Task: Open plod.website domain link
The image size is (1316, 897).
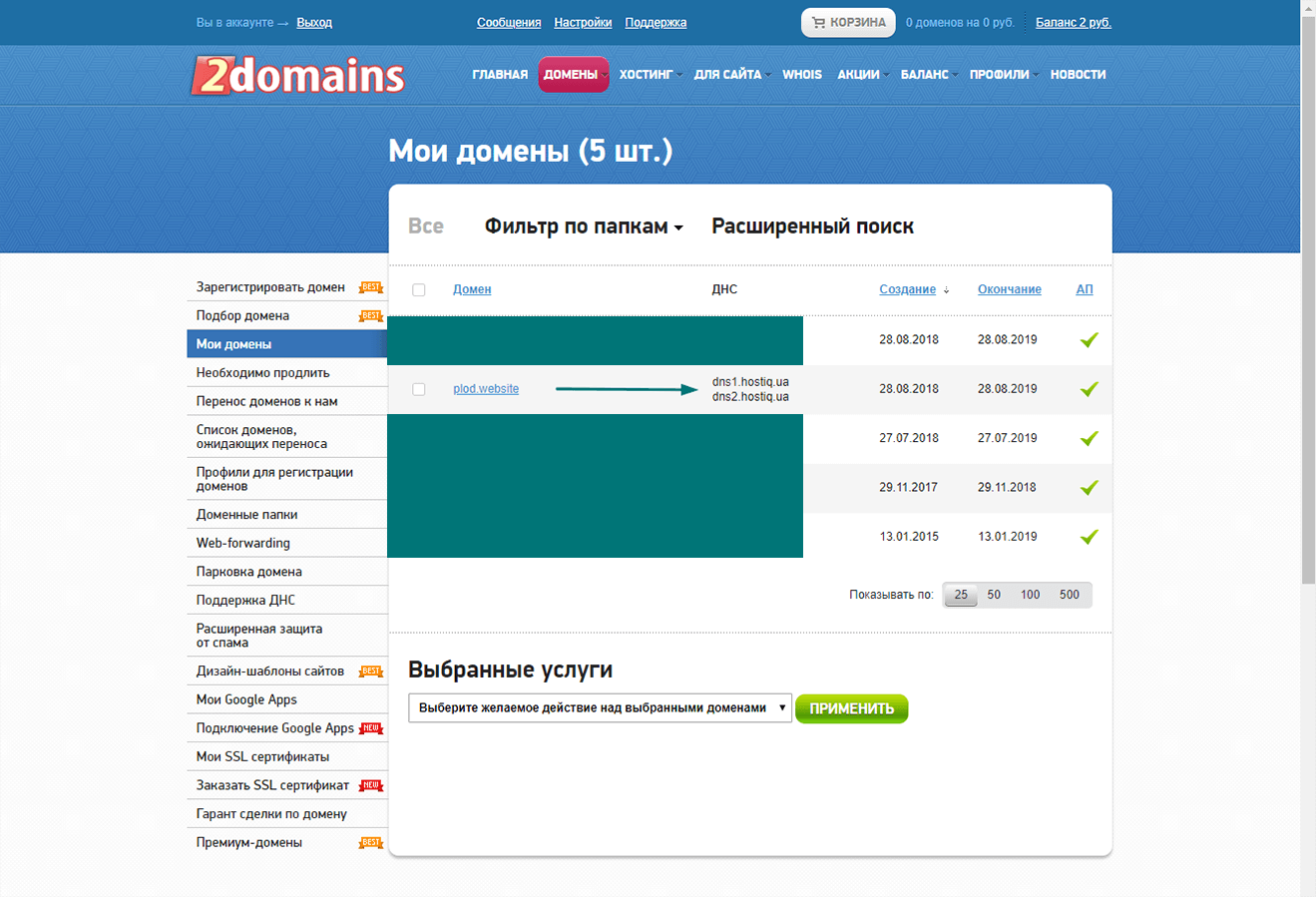Action: 486,389
